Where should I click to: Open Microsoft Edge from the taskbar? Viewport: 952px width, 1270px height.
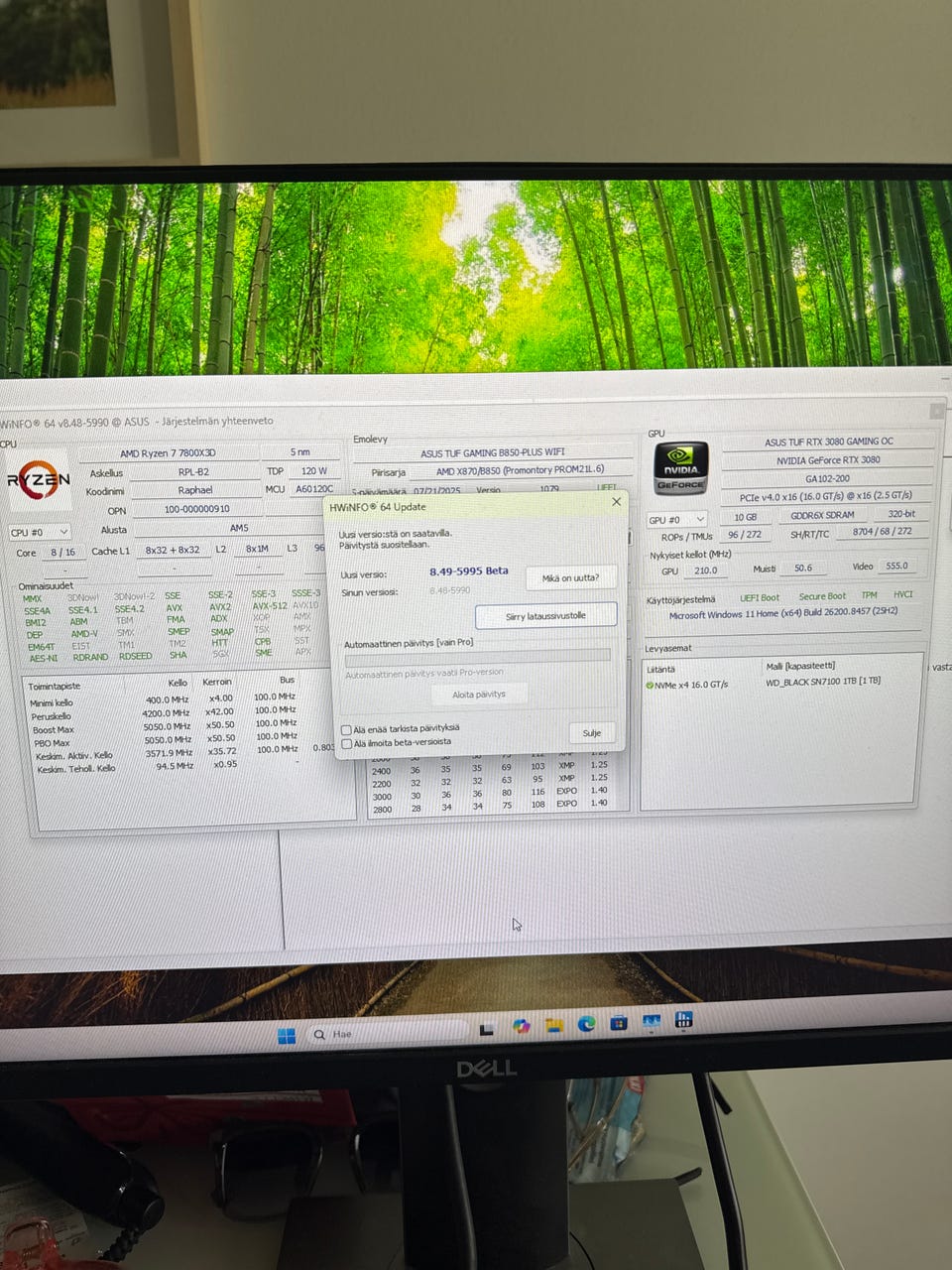[x=586, y=1023]
